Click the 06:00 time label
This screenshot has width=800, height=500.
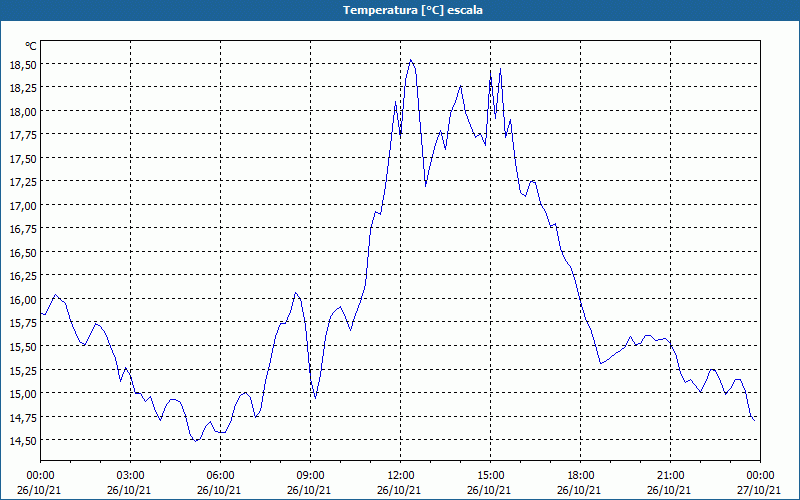[x=220, y=476]
